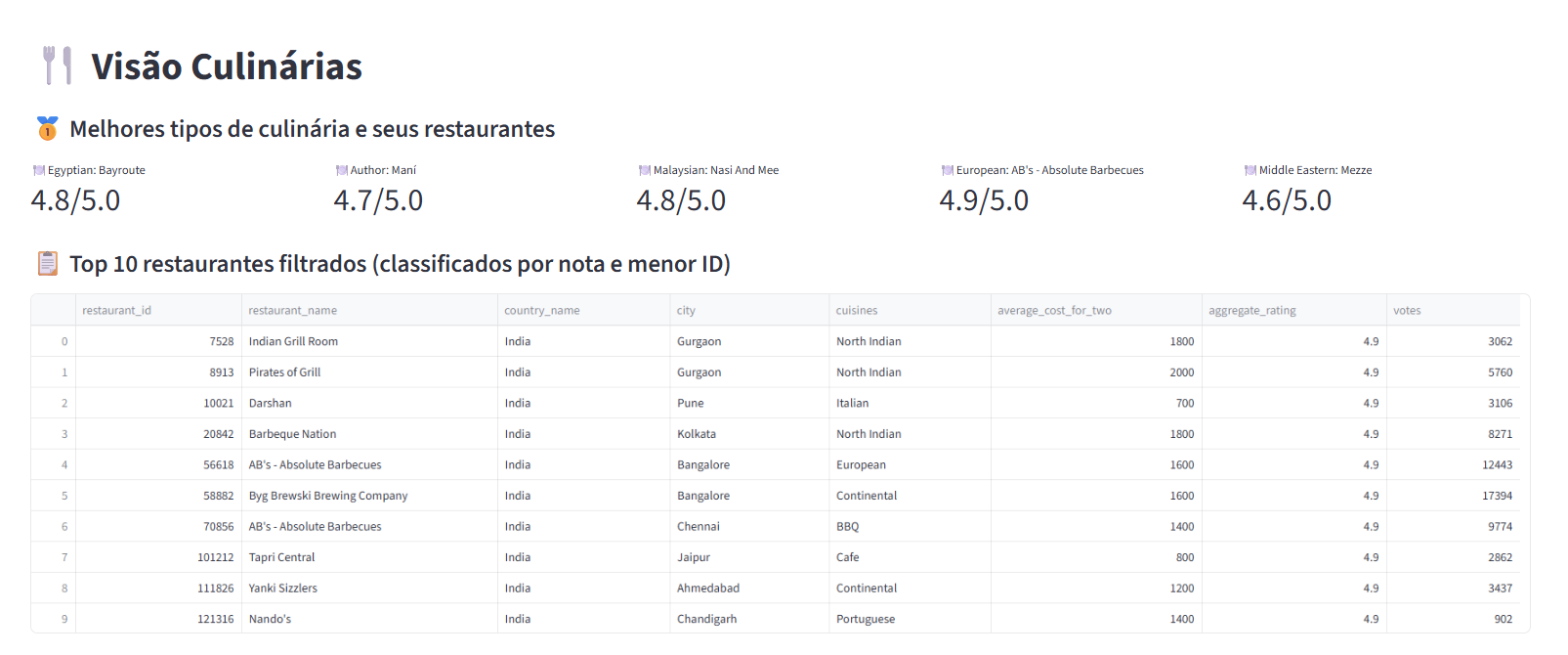Screen dimensions: 1568x655
Task: Sort table by cuisines column header
Action: [x=910, y=310]
